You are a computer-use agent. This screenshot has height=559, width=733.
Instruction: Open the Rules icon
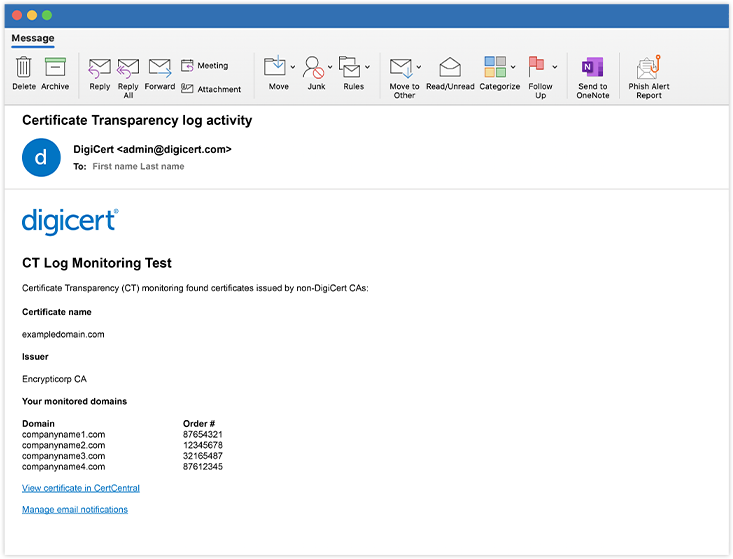coord(350,67)
